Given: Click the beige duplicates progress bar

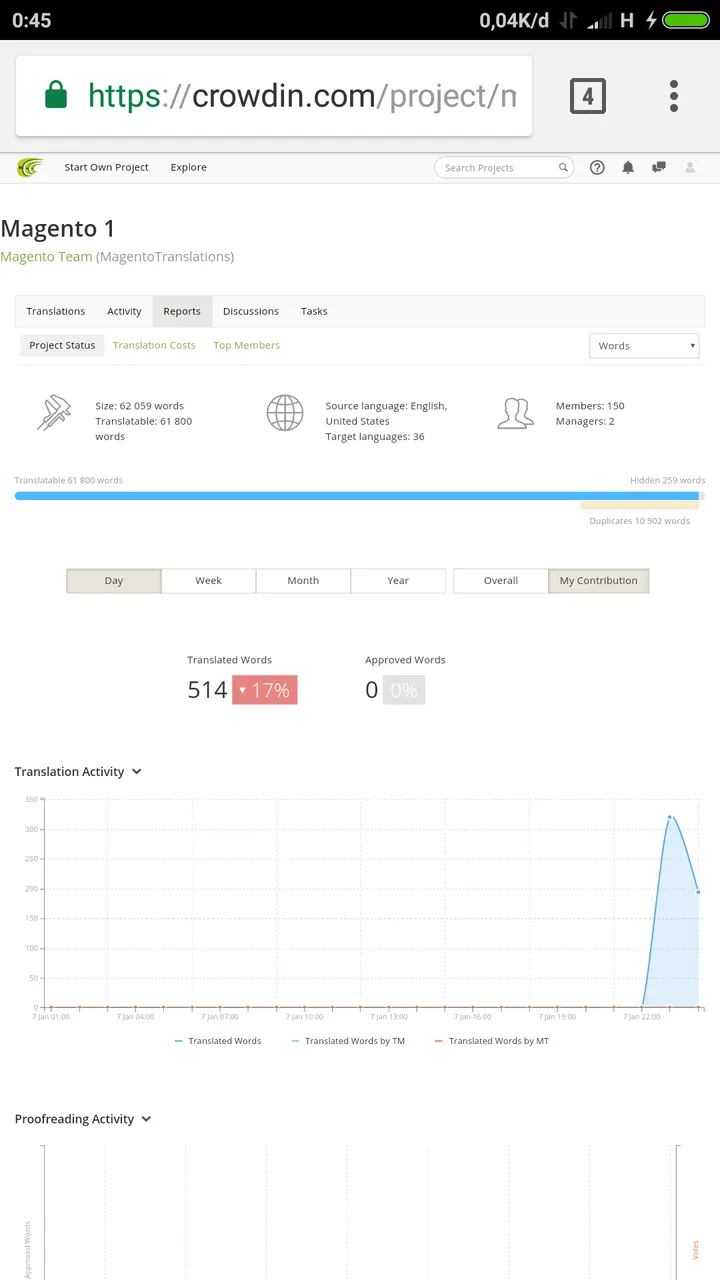Looking at the screenshot, I should 640,506.
